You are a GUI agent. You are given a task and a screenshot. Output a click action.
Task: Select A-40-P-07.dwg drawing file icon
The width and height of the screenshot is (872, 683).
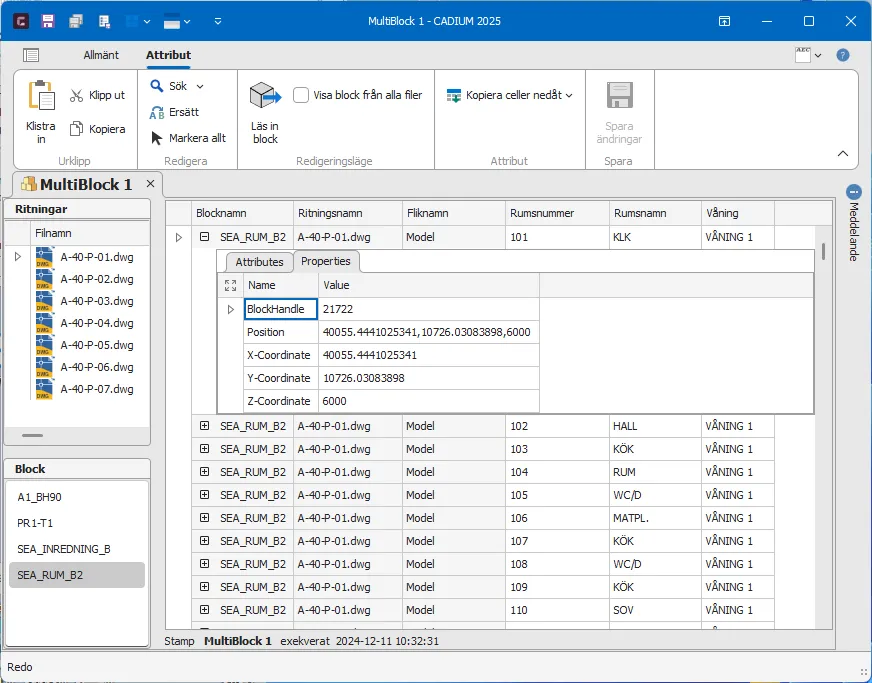coord(44,389)
